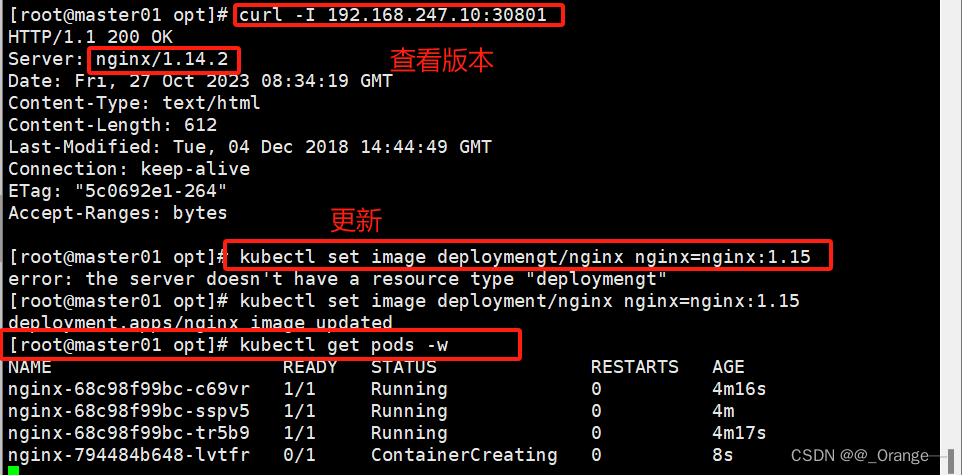
Task: Click the Last-Modified header line
Action: (x=249, y=147)
